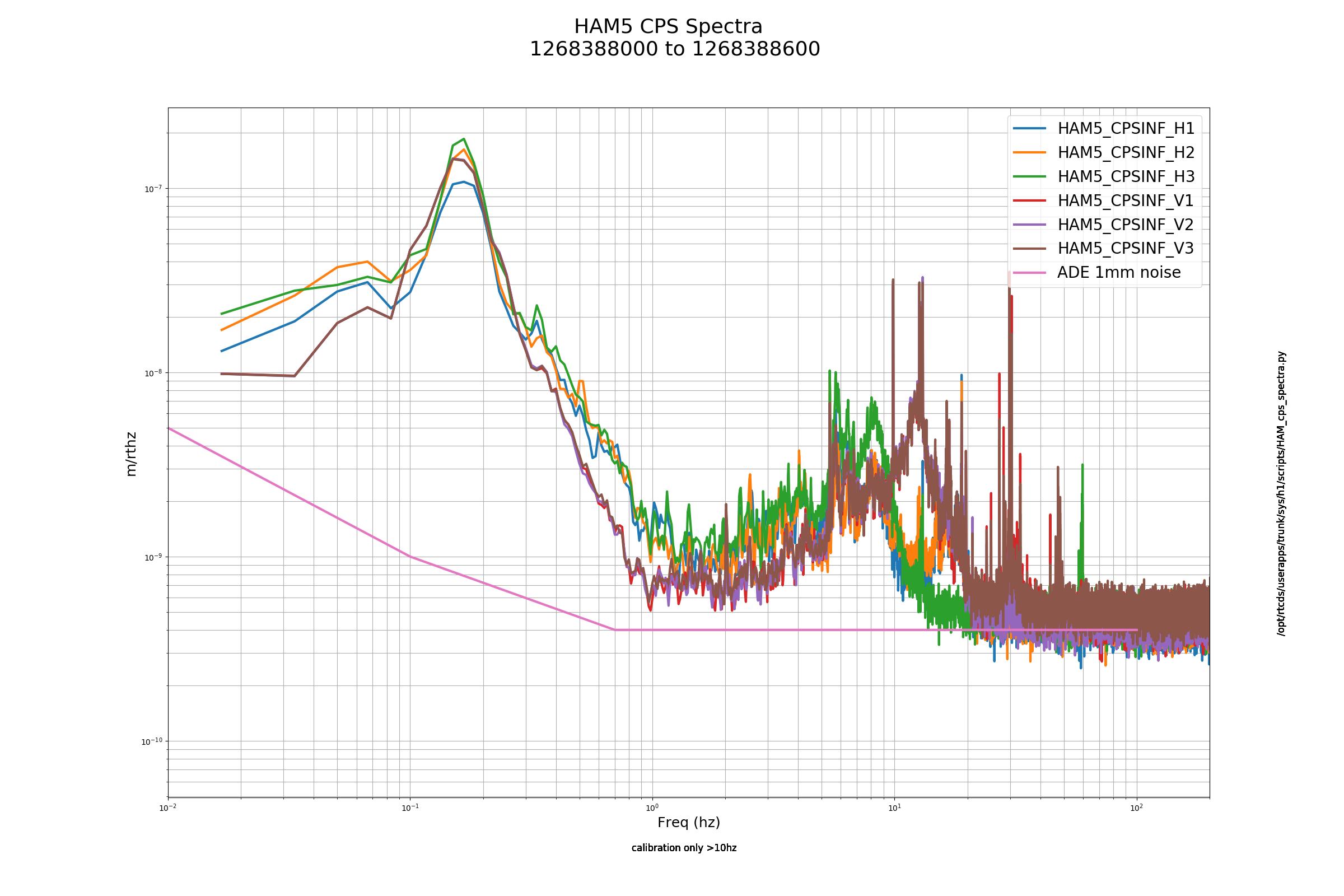Click the HAM5_CPSINF_H3 legend label
This screenshot has width=1344, height=896.
click(1126, 176)
